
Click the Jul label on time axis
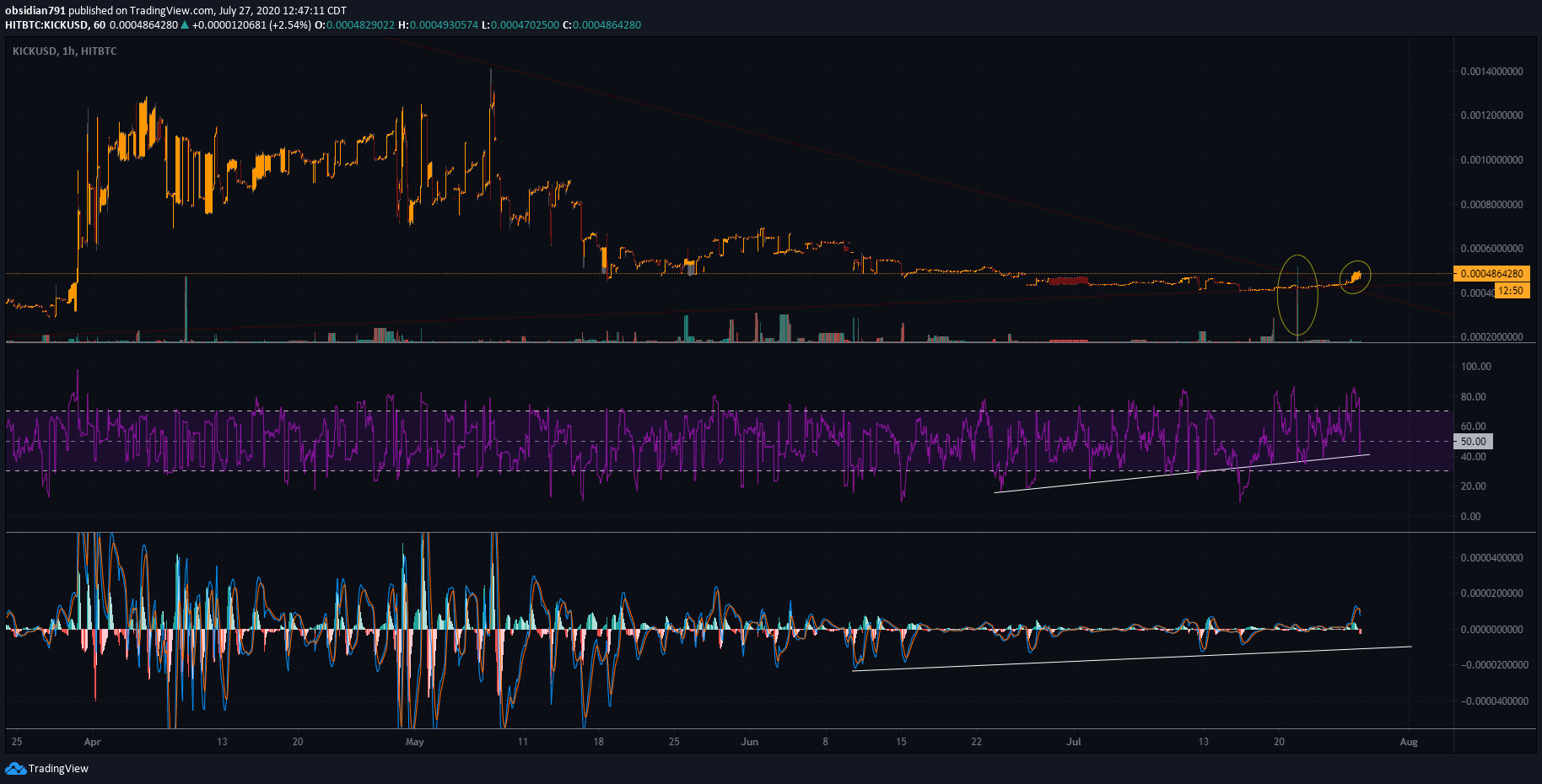point(1073,742)
